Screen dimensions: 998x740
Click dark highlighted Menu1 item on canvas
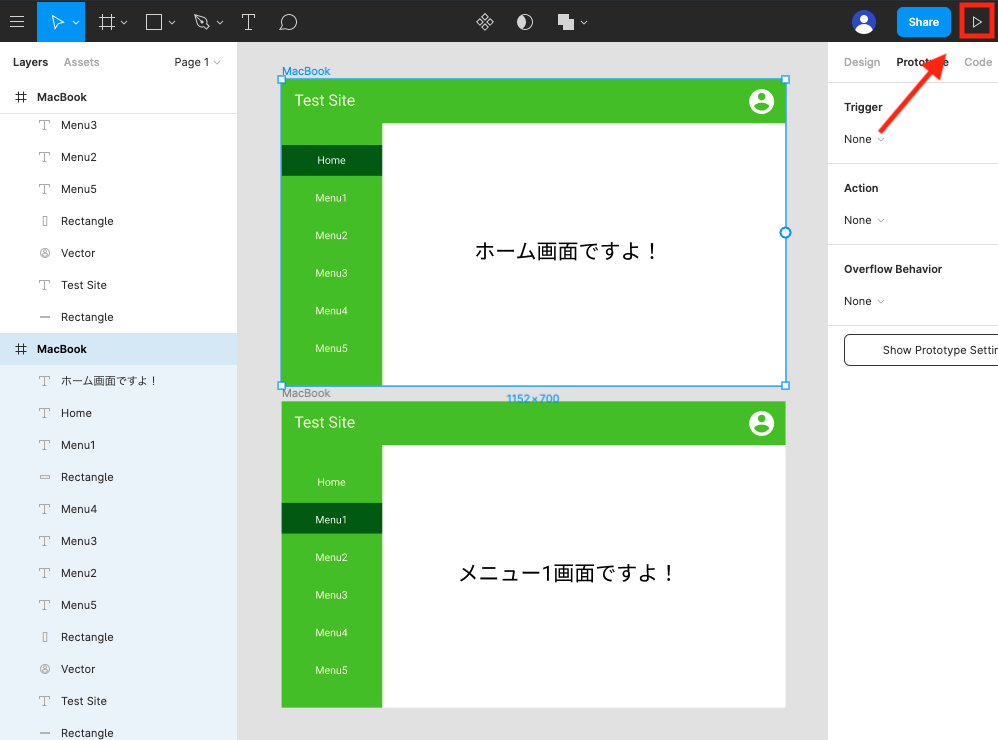(x=332, y=520)
